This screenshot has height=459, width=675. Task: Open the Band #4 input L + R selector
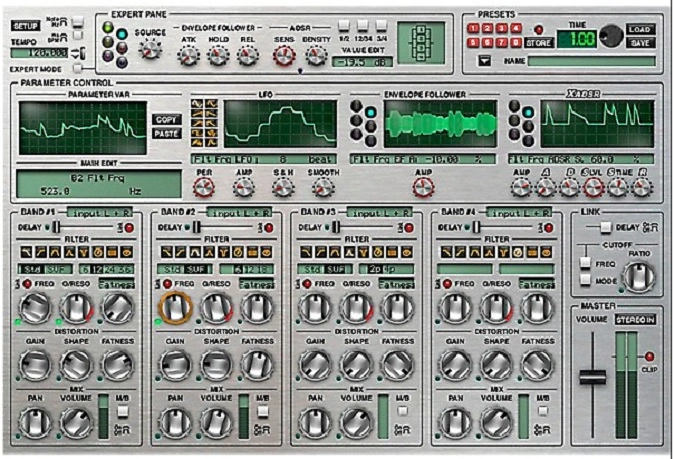coord(520,213)
